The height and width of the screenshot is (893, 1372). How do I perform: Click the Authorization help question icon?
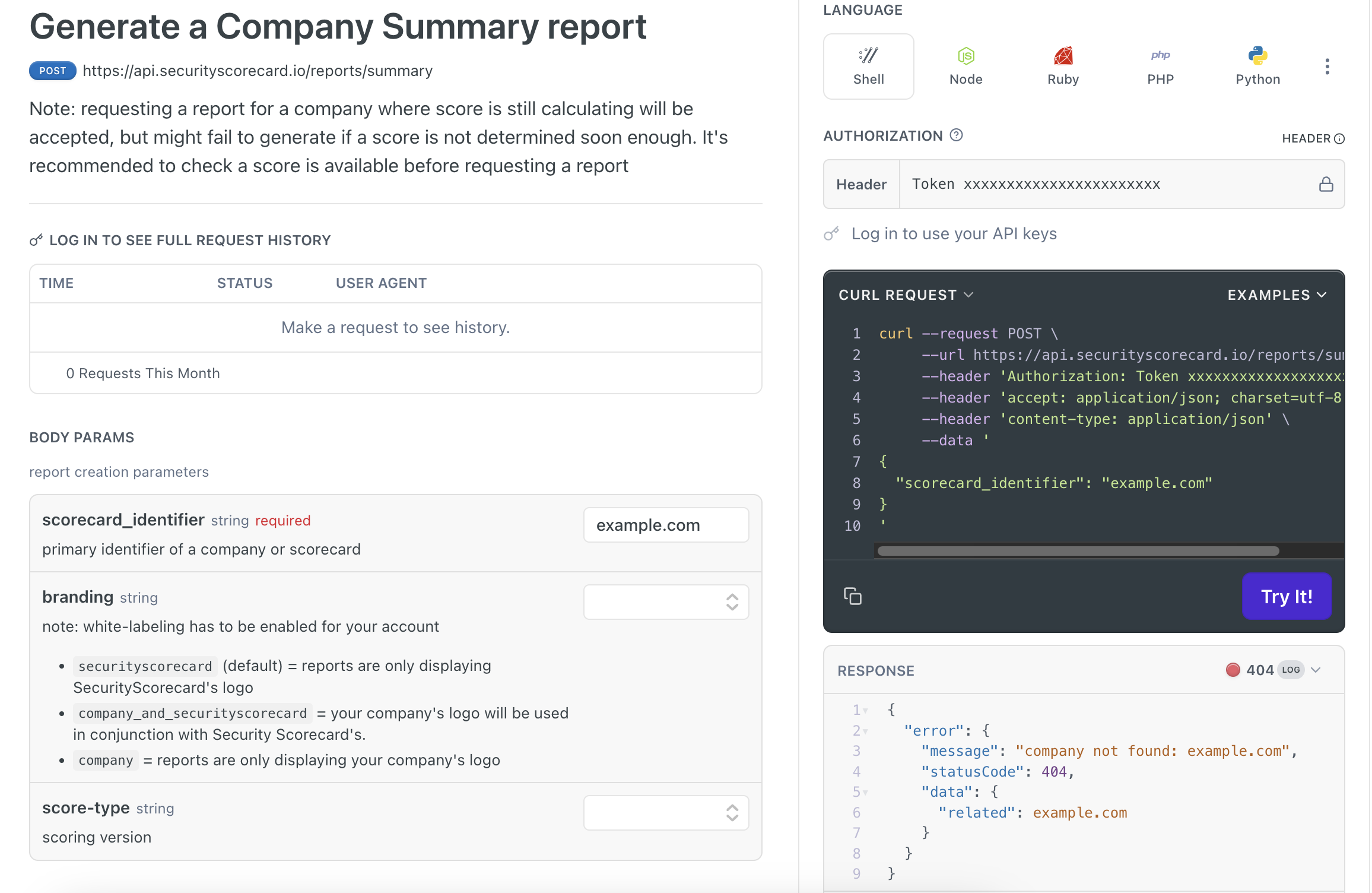pos(956,135)
